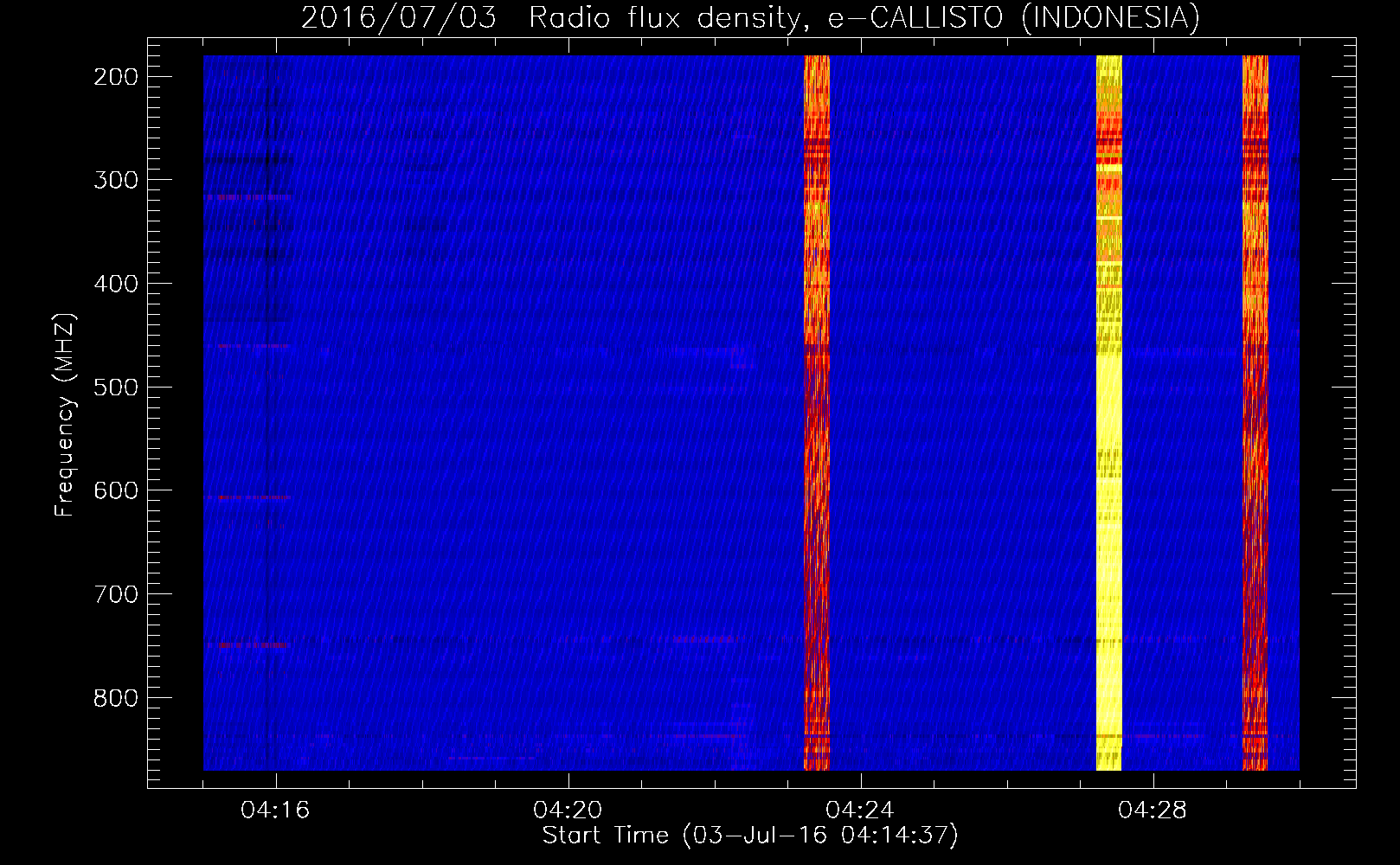Image resolution: width=1400 pixels, height=865 pixels.
Task: Click the 200 frequency tick label
Action: click(116, 77)
